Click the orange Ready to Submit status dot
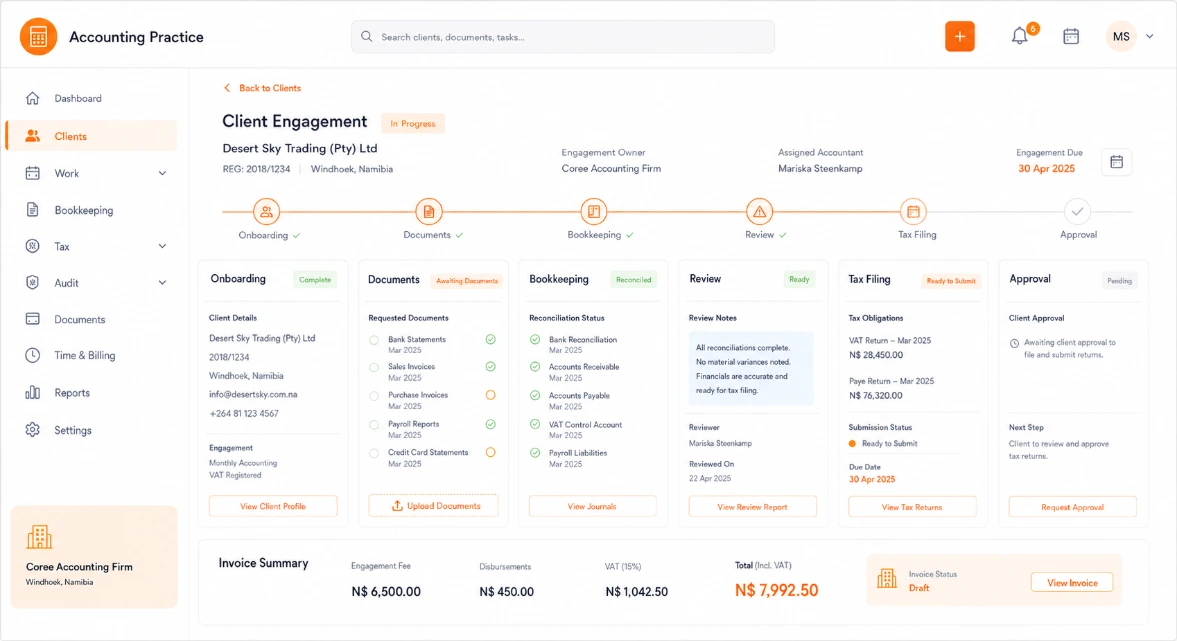The image size is (1177, 641). [852, 444]
